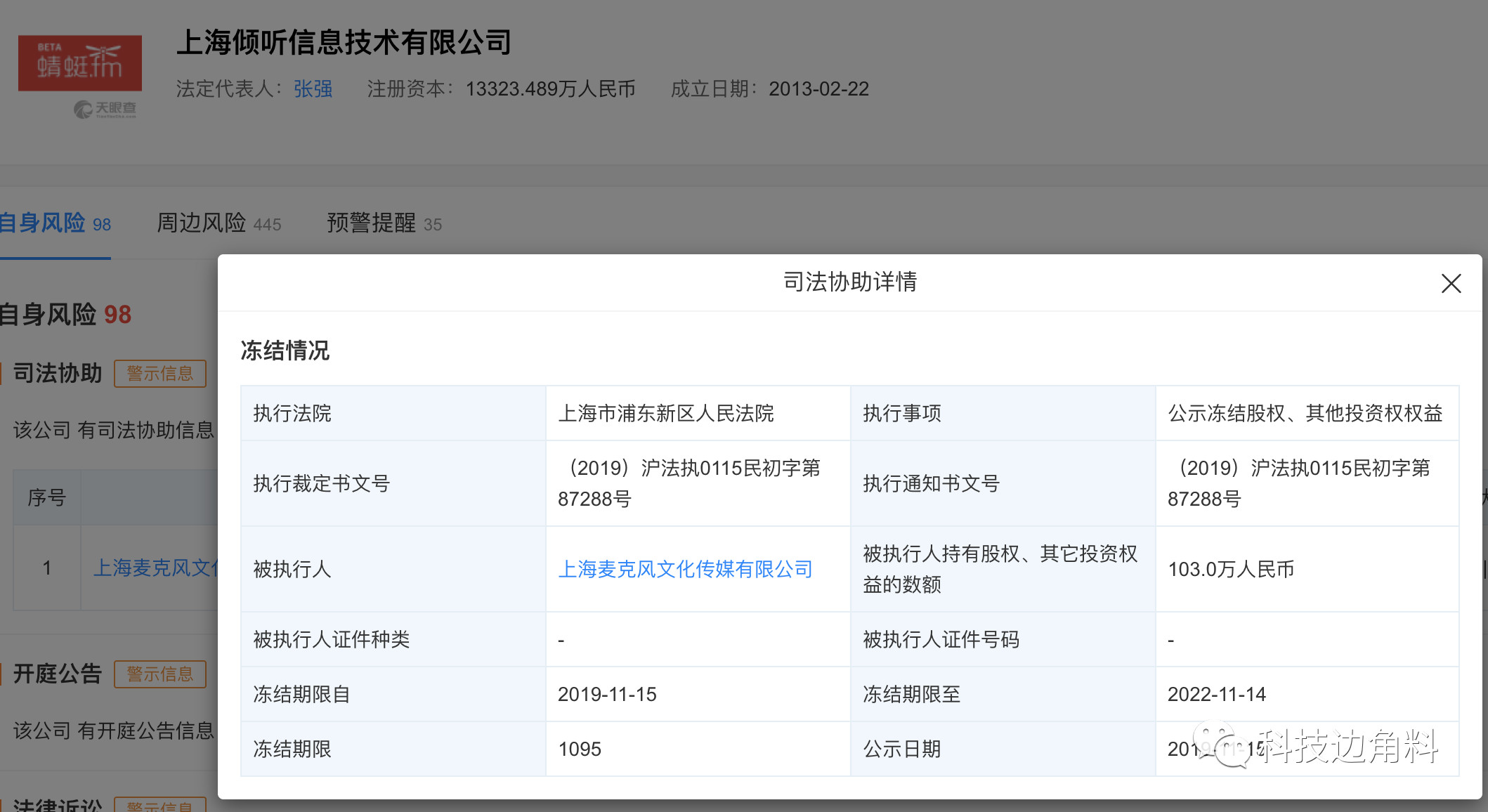
Task: Click 司法协助 section heading in background
Action: (x=58, y=373)
